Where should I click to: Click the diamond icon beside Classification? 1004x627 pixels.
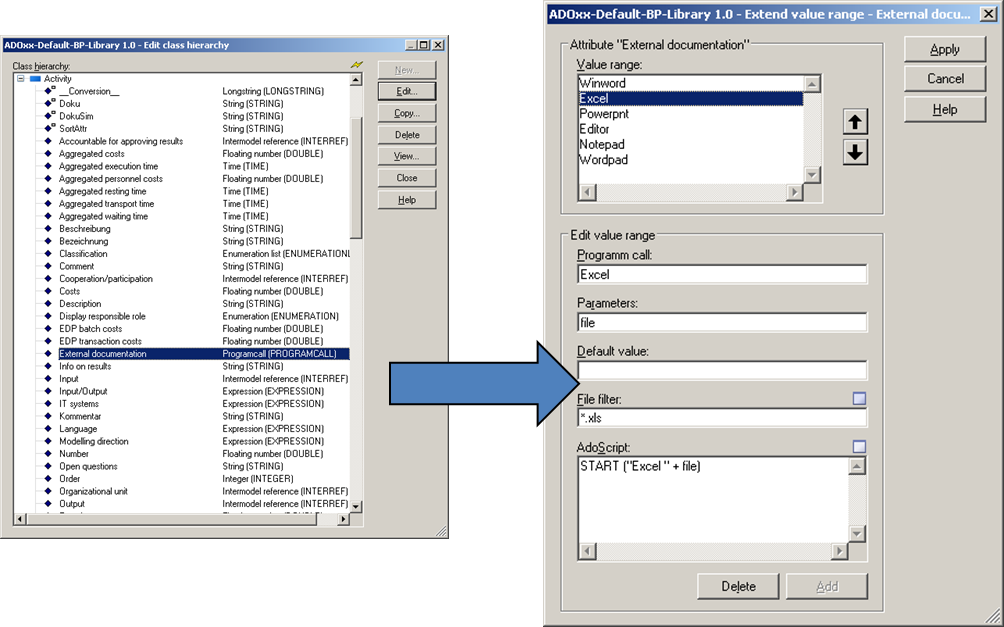(48, 254)
